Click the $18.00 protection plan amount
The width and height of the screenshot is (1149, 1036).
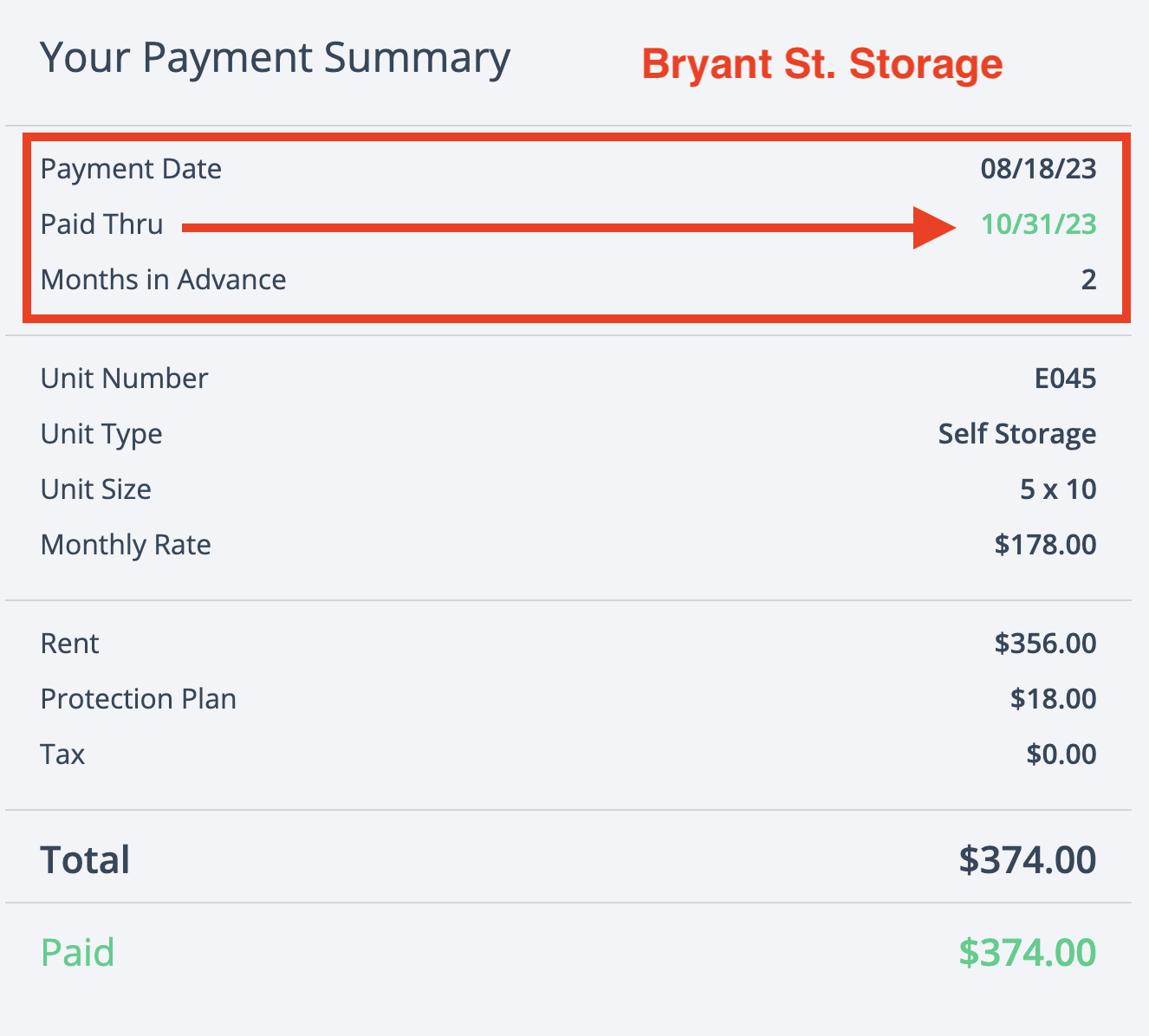click(1053, 699)
